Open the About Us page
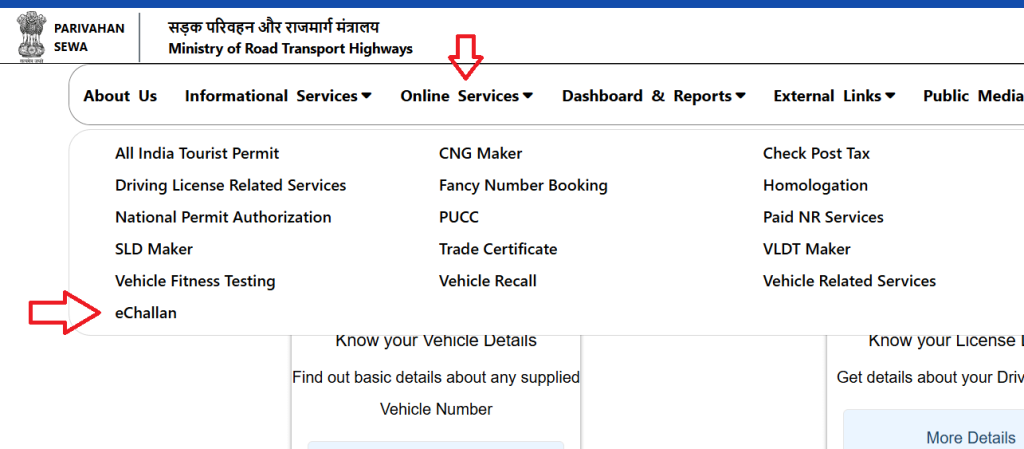 (x=120, y=96)
